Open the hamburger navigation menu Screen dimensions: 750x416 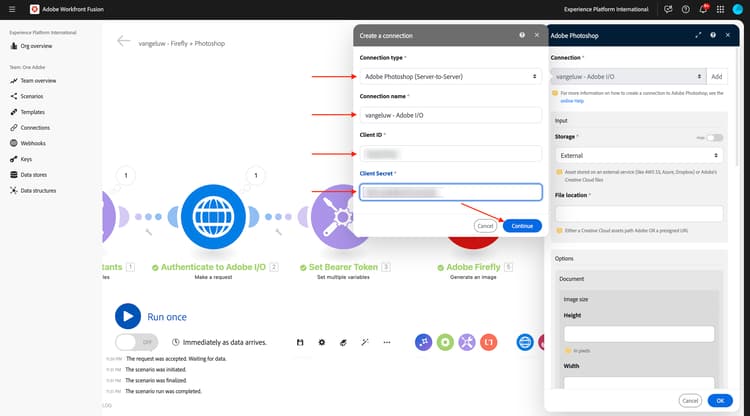tap(12, 9)
